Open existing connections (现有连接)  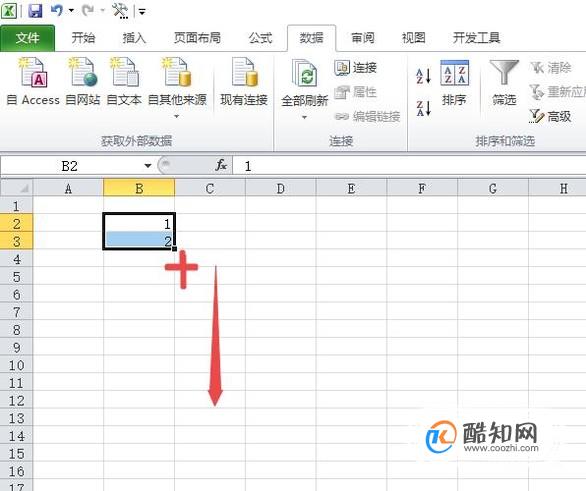(x=244, y=81)
